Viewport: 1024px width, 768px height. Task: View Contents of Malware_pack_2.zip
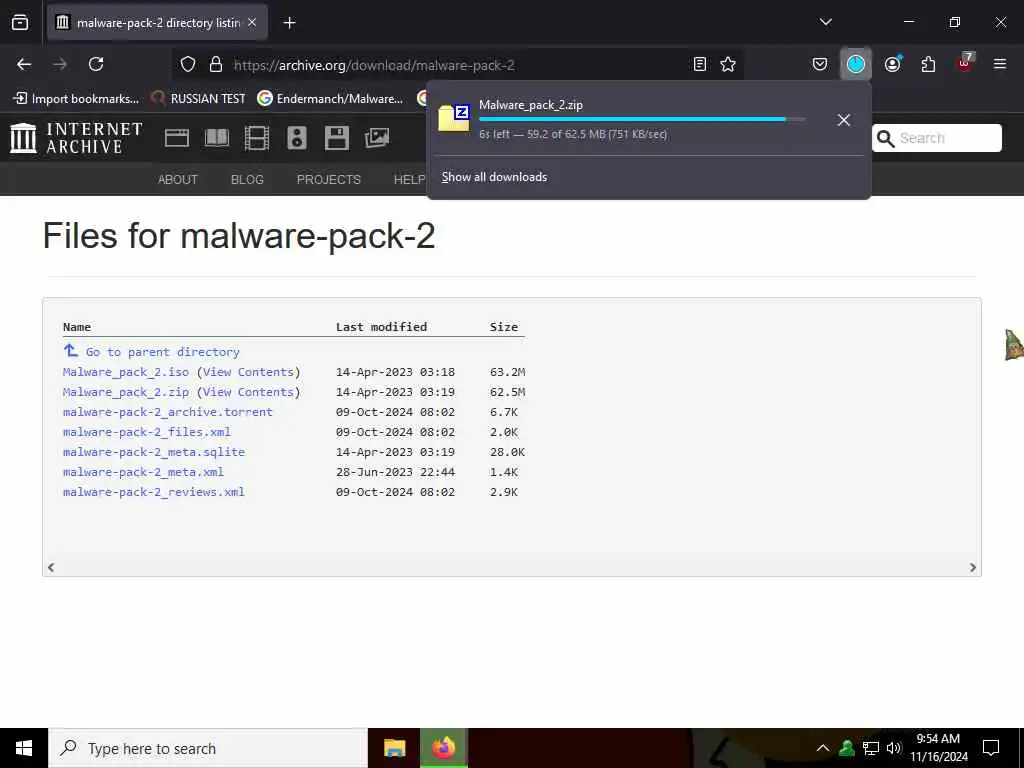[248, 392]
